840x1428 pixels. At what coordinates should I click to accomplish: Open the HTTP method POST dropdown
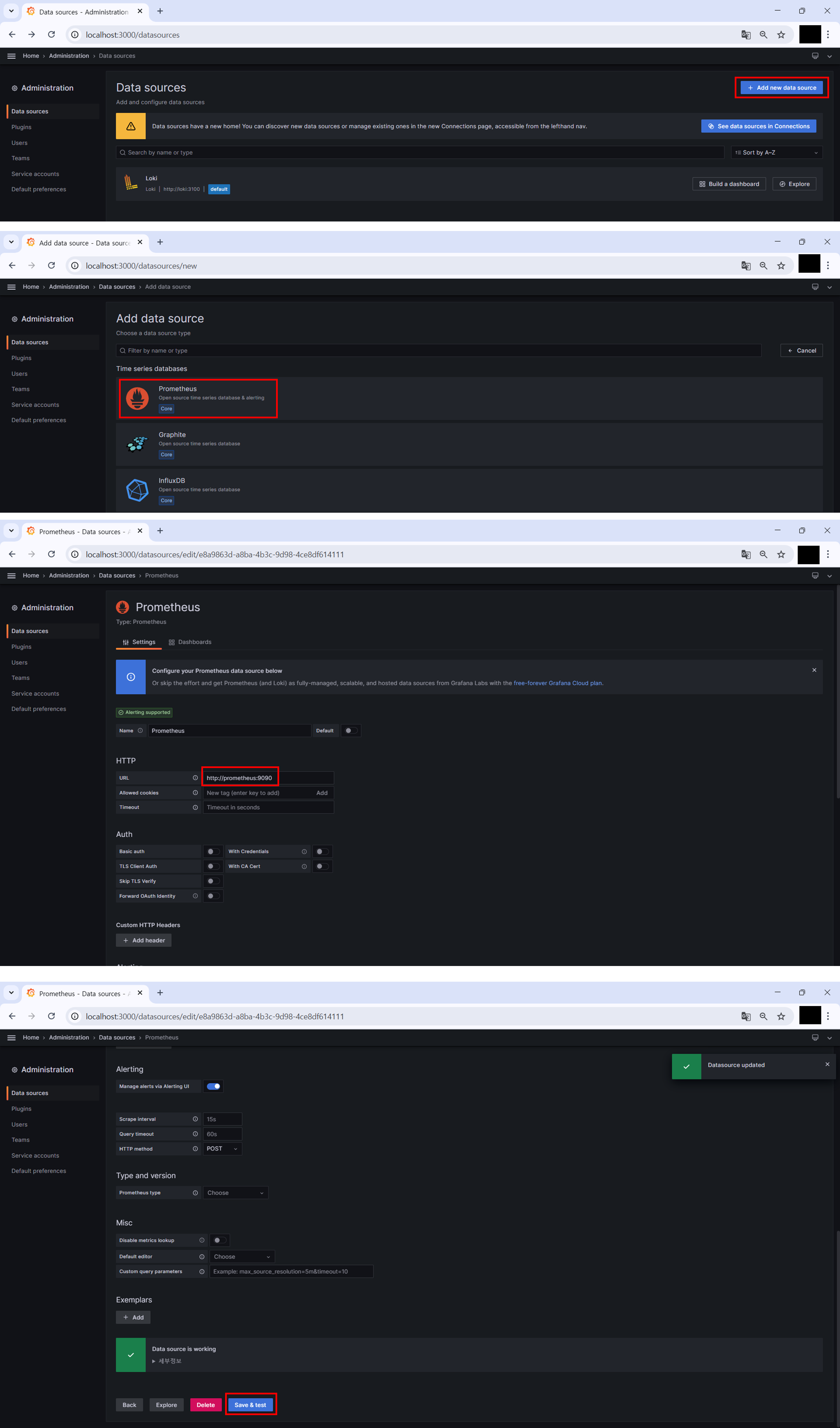pyautogui.click(x=222, y=1149)
